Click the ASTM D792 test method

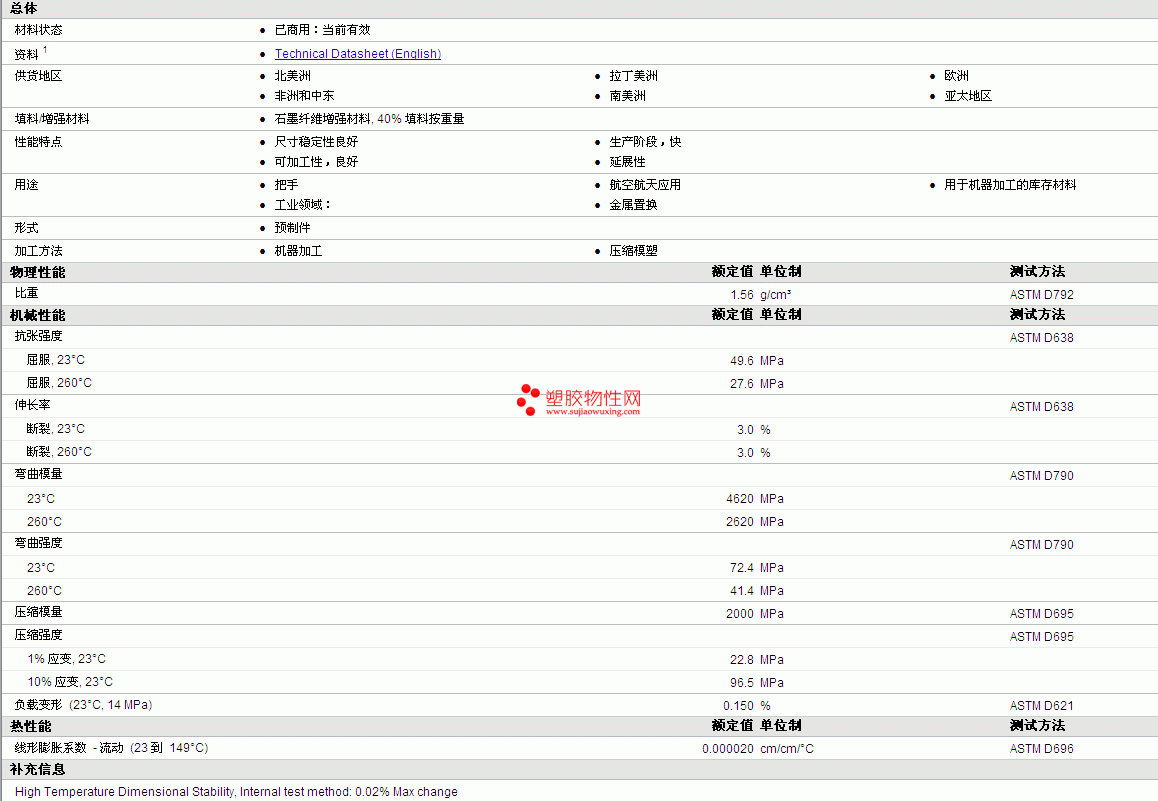click(x=1041, y=295)
